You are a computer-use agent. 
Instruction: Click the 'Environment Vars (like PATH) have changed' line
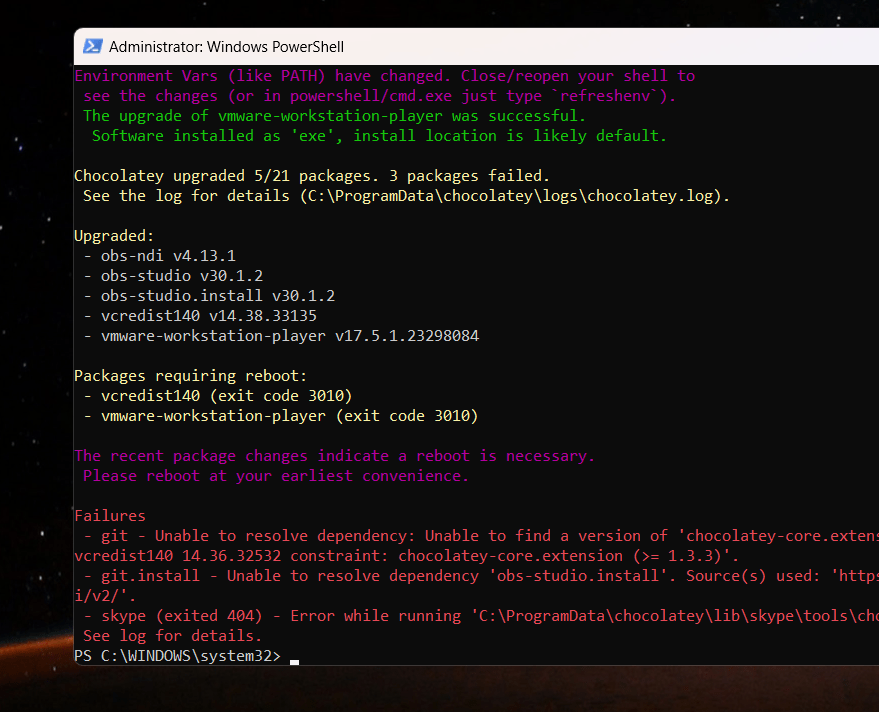point(385,76)
